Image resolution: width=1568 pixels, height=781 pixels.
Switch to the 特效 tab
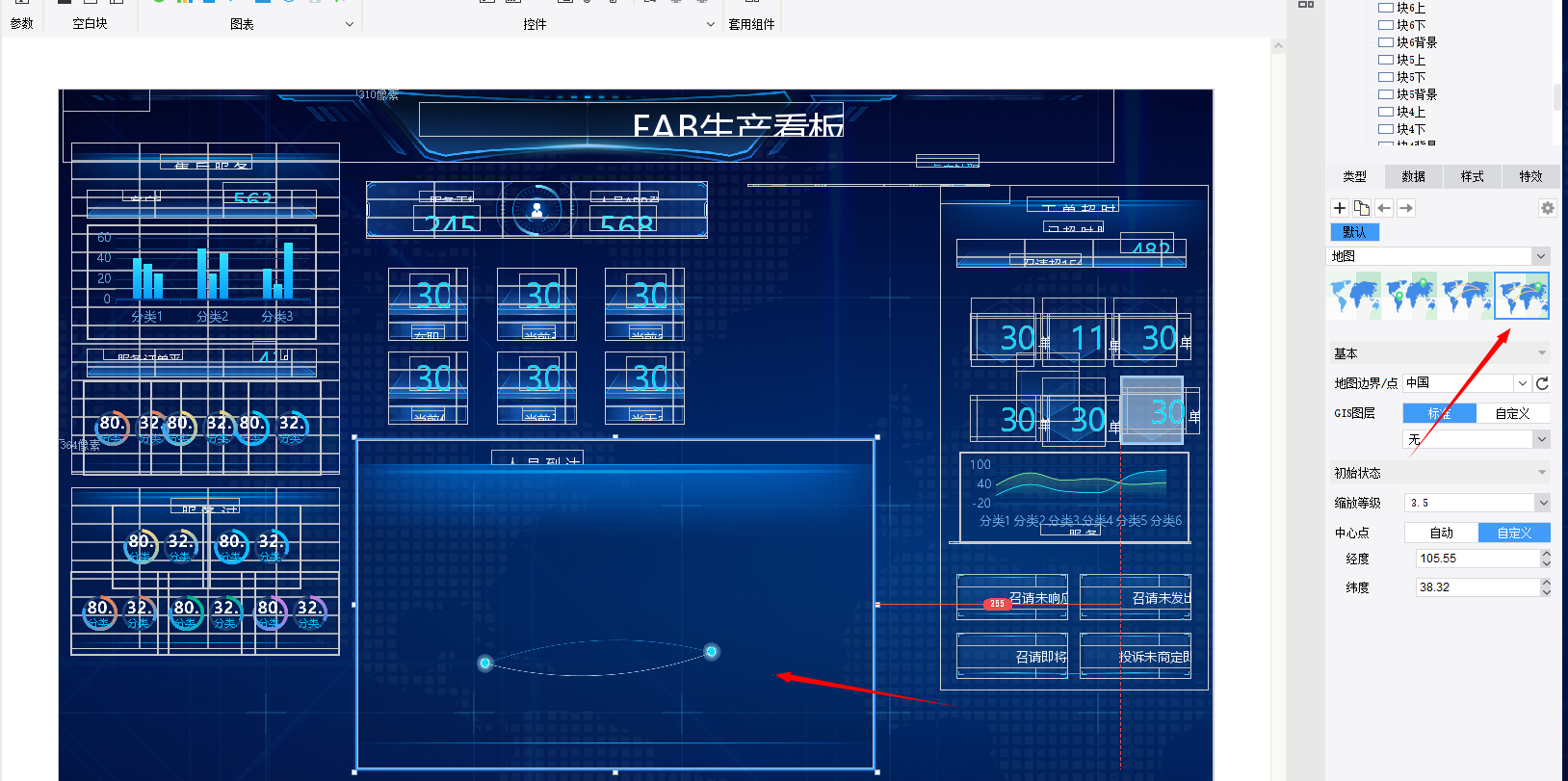[1531, 176]
